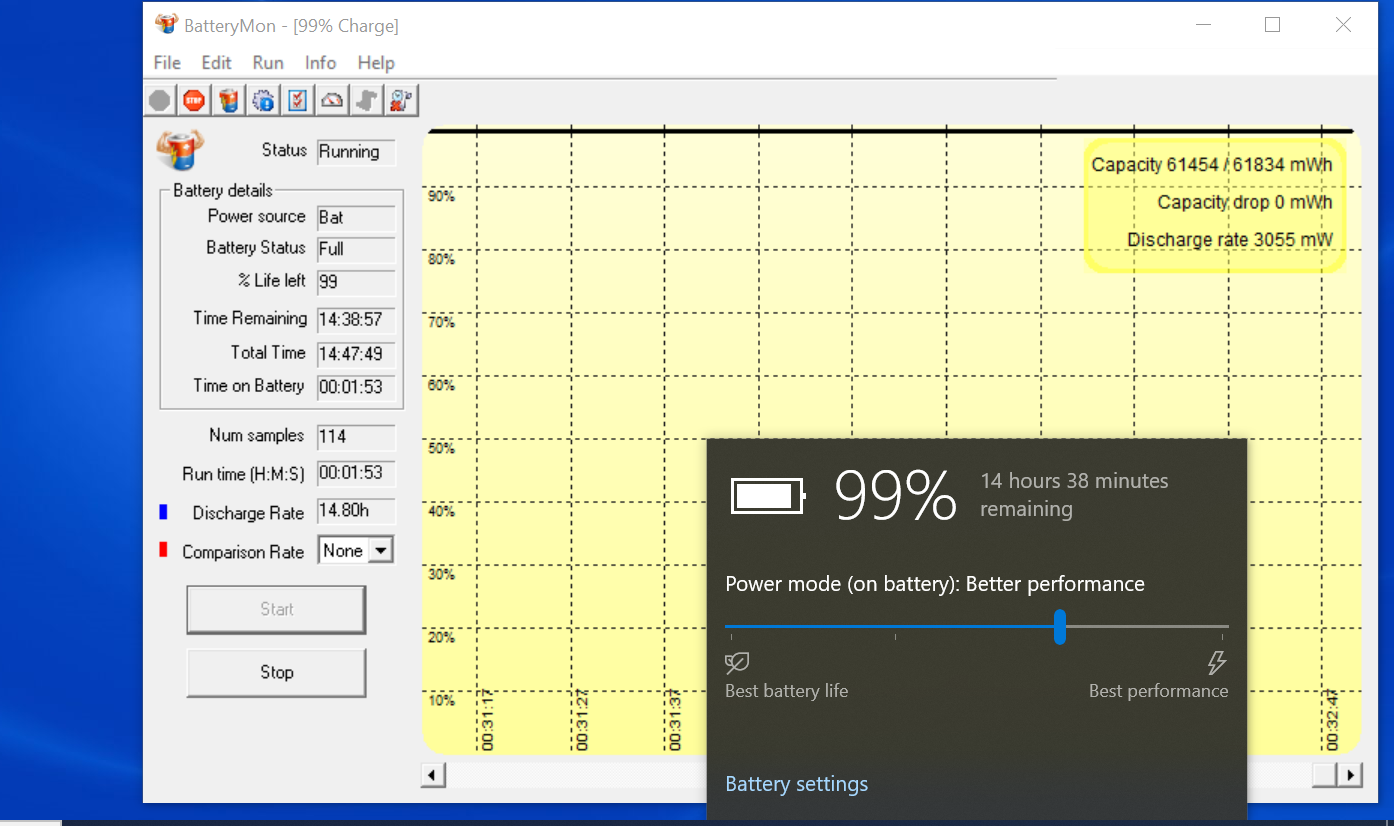Screen dimensions: 1394x826
Task: Open the Help menu
Action: click(376, 62)
